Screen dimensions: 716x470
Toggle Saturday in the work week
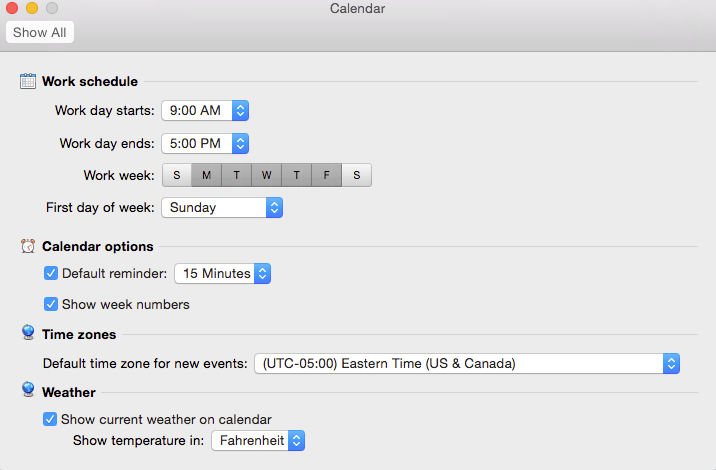coord(357,175)
